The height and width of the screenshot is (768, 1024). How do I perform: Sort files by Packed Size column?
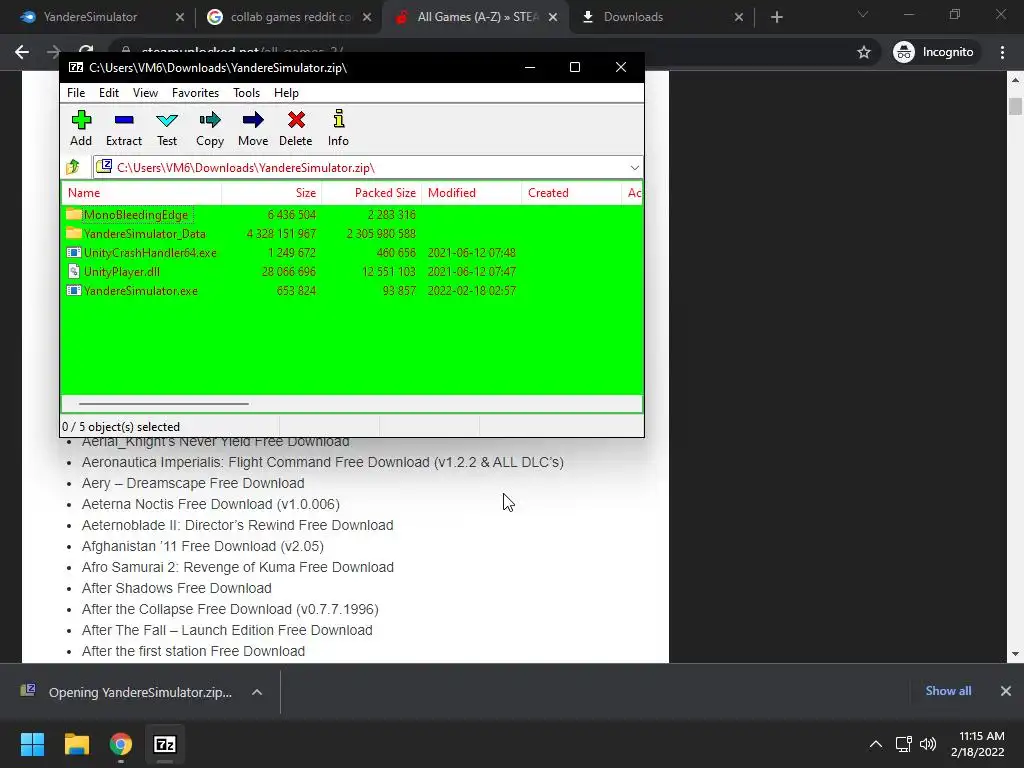[372, 193]
